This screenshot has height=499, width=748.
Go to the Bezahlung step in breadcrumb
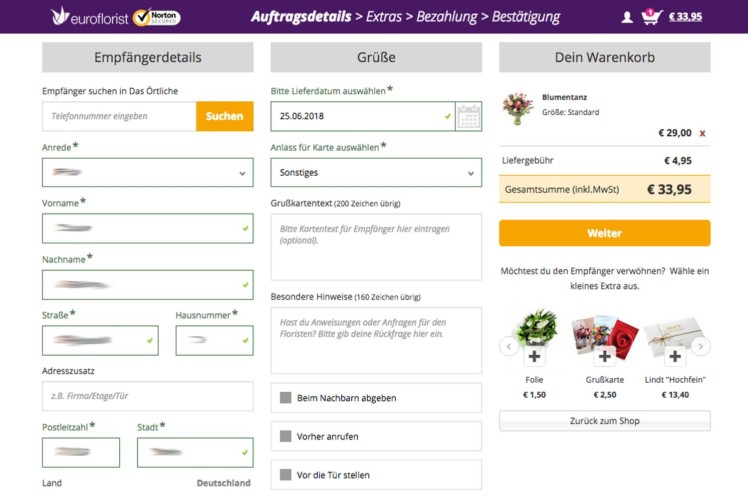447,17
